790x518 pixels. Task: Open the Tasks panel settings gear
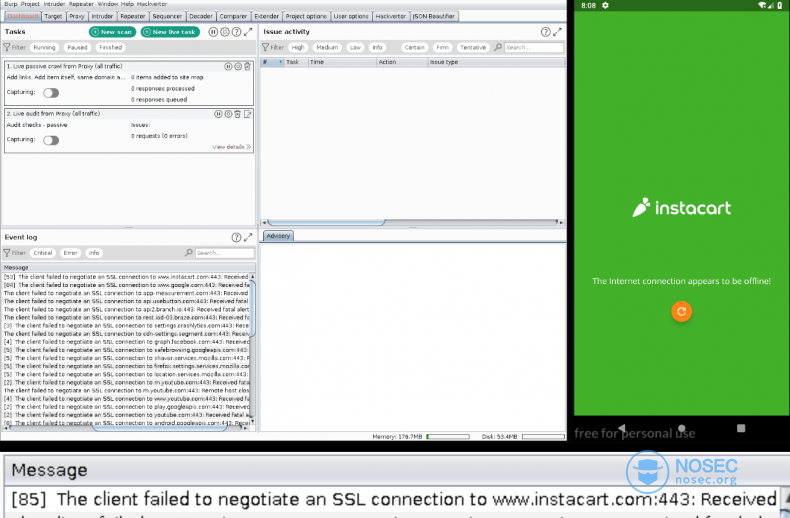[x=225, y=32]
